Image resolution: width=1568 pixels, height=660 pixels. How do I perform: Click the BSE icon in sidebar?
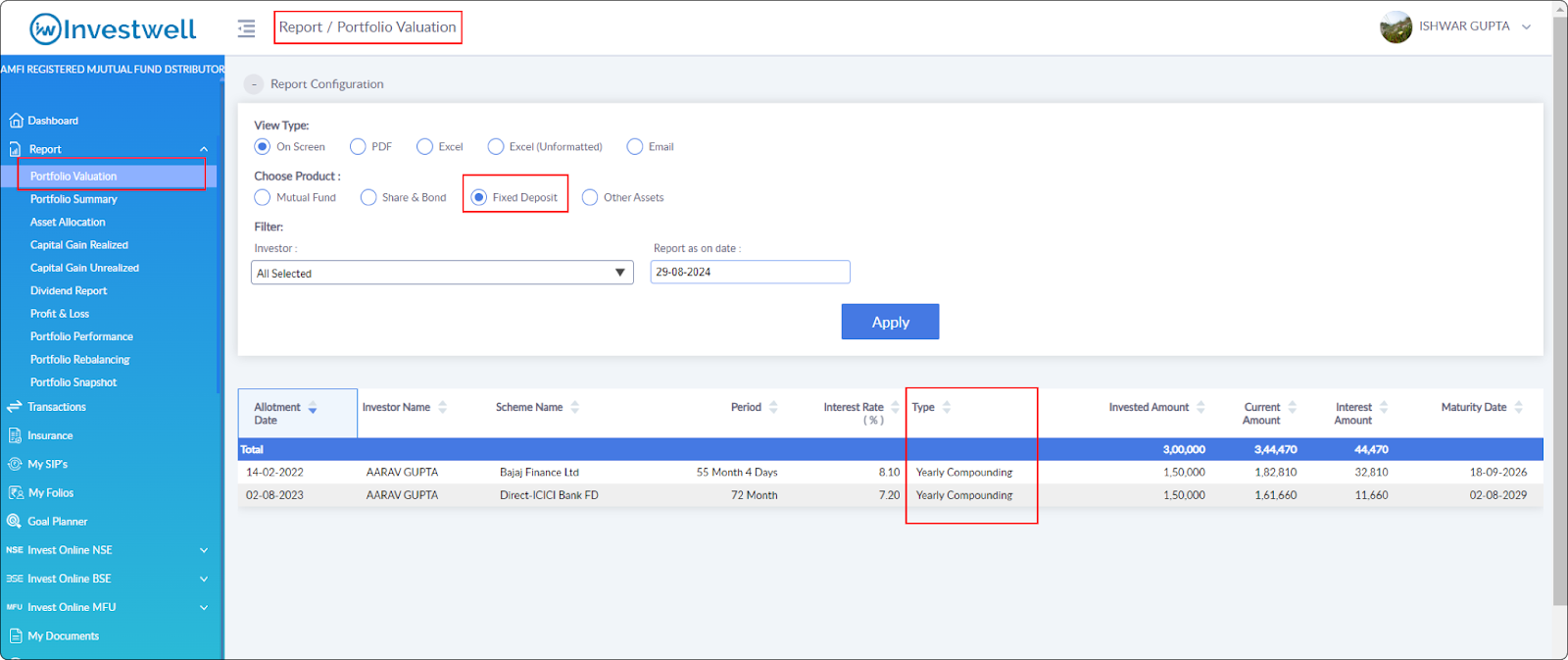click(15, 579)
